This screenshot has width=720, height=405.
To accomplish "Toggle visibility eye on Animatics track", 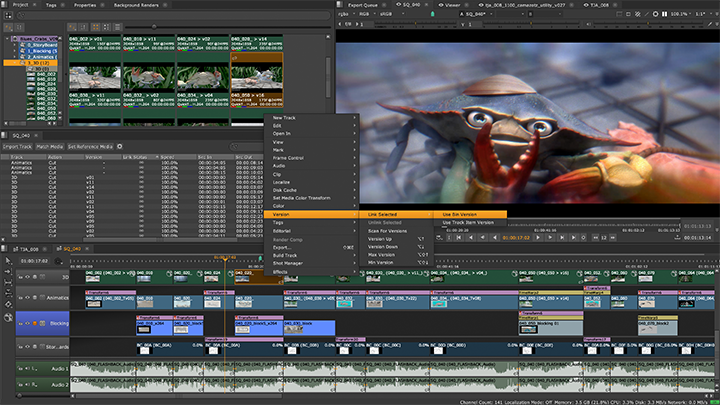I will (x=27, y=297).
